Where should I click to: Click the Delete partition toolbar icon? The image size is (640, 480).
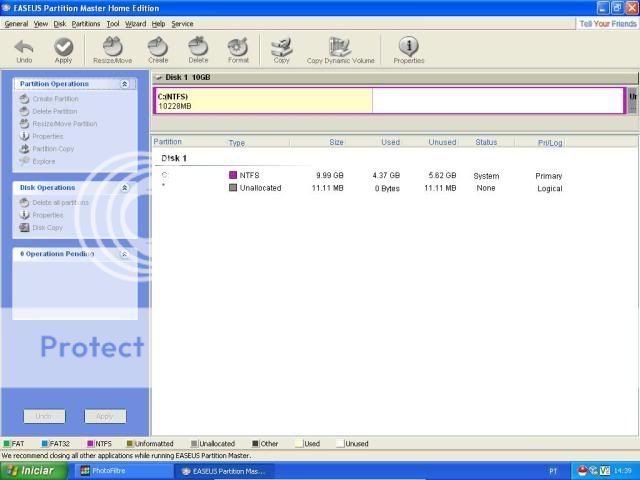pyautogui.click(x=198, y=51)
